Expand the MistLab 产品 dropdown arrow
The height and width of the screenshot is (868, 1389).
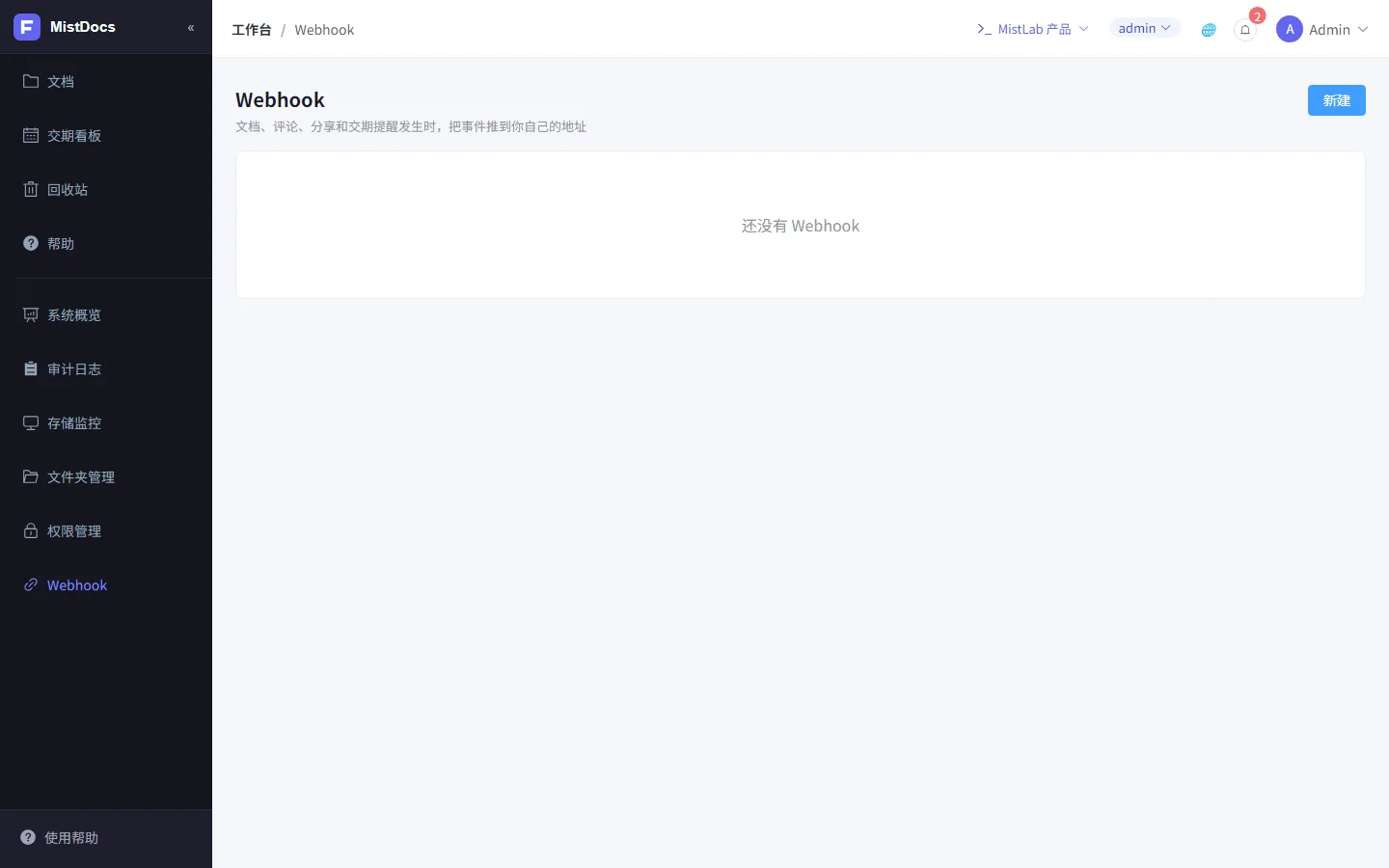1083,29
